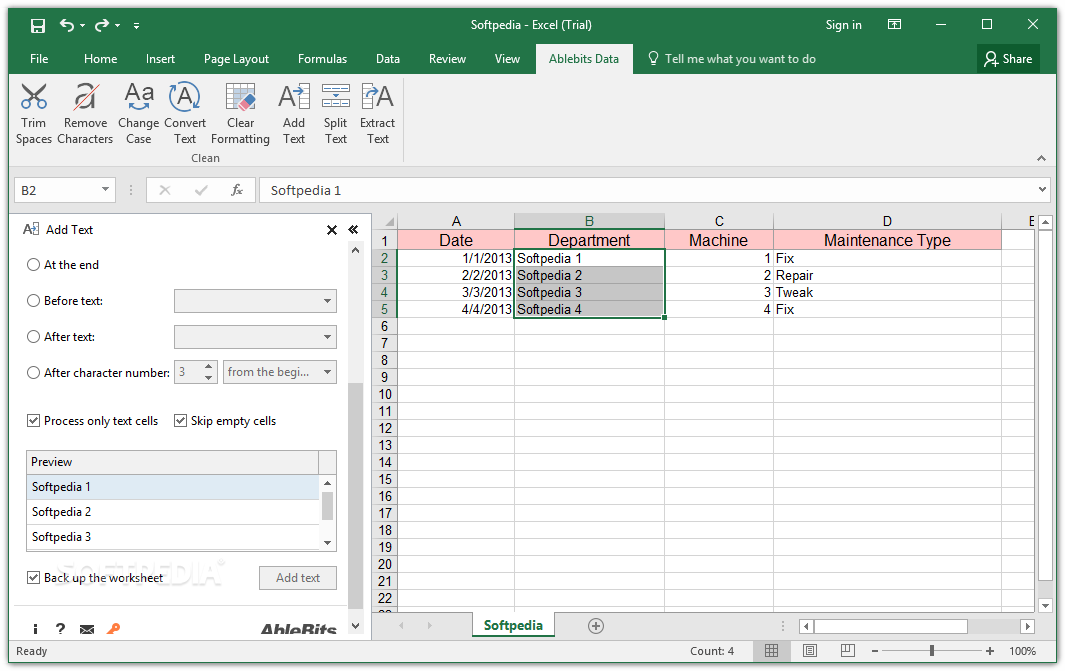The width and height of the screenshot is (1065, 671).
Task: Click the 100% zoom level
Action: pyautogui.click(x=1022, y=651)
